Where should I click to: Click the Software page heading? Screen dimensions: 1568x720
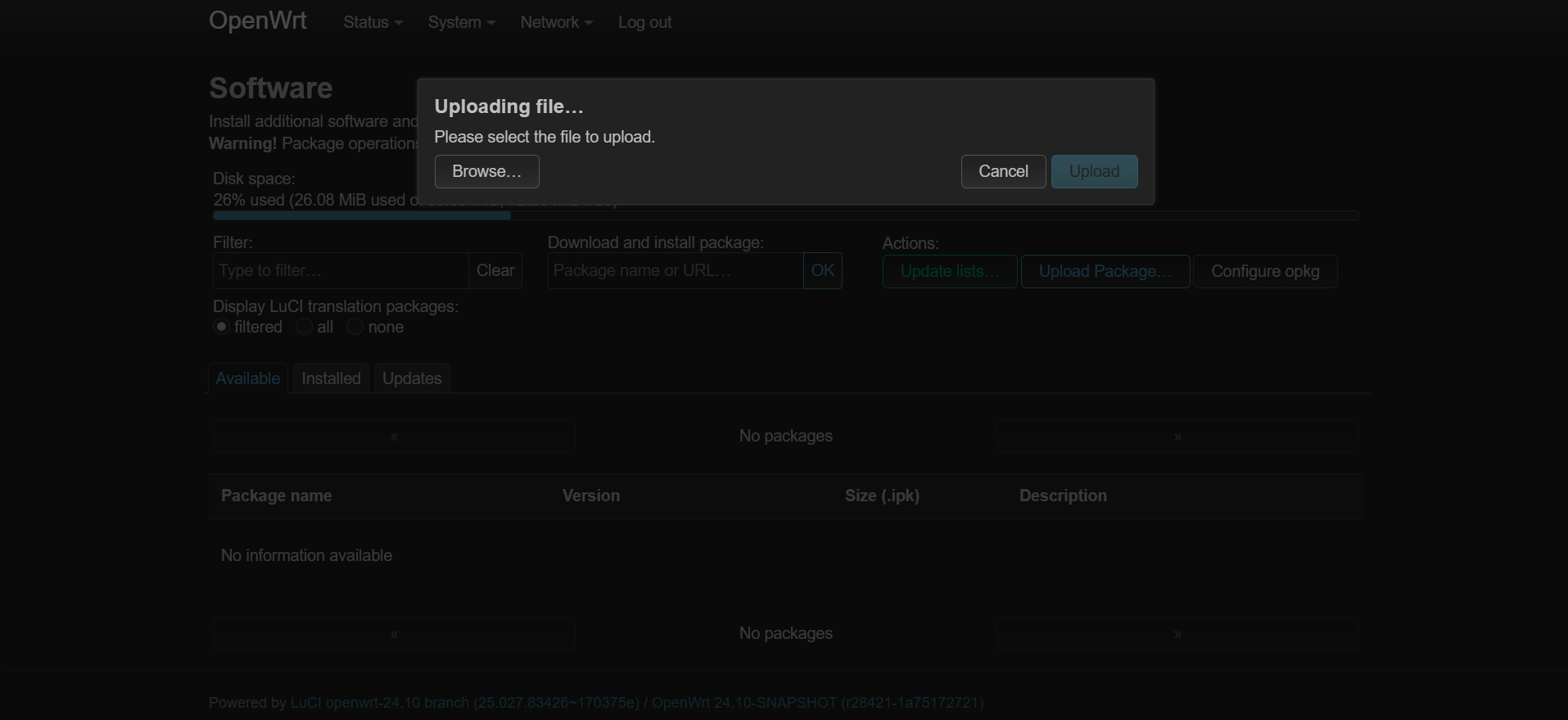click(271, 88)
